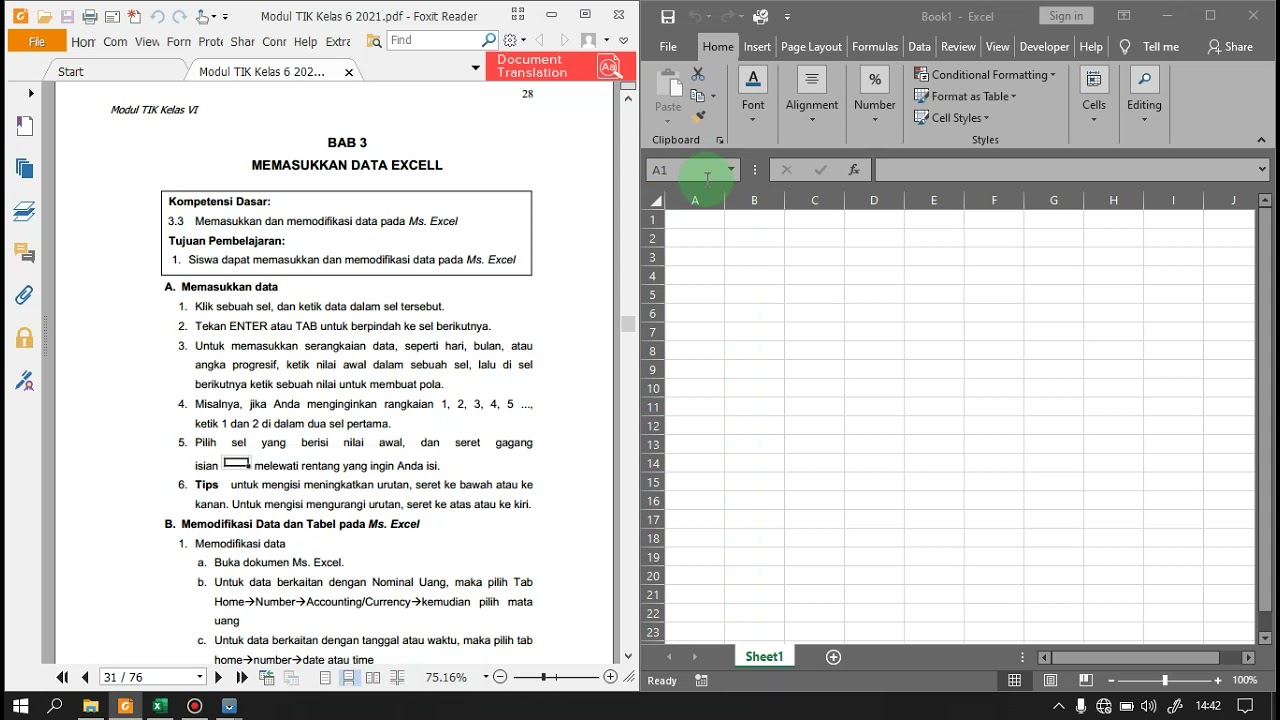This screenshot has height=720, width=1280.
Task: Open the Security lock panel in Foxit
Action: (x=25, y=338)
